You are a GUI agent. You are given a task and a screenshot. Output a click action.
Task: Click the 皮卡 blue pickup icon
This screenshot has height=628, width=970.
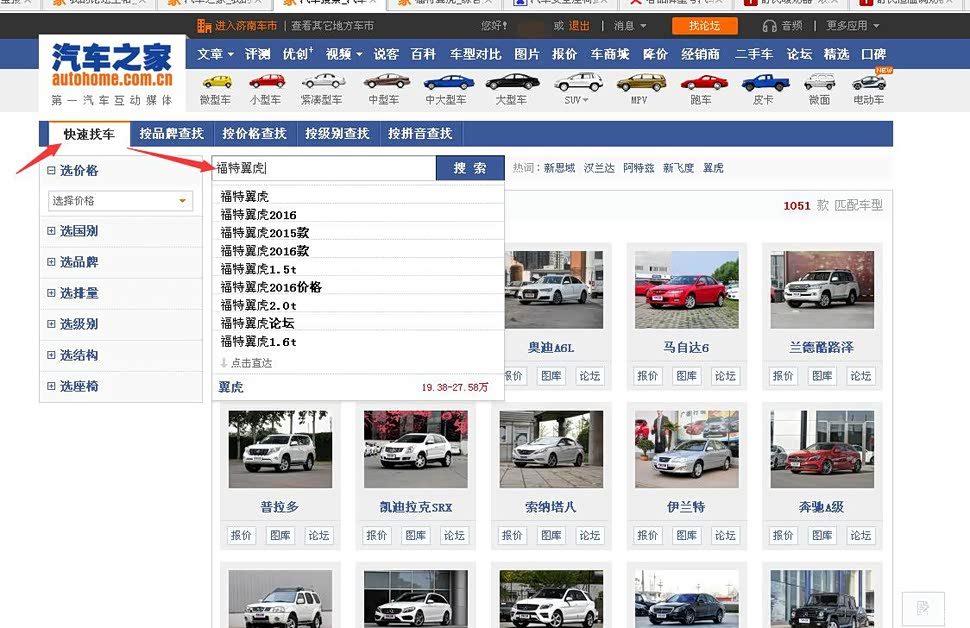pos(765,82)
